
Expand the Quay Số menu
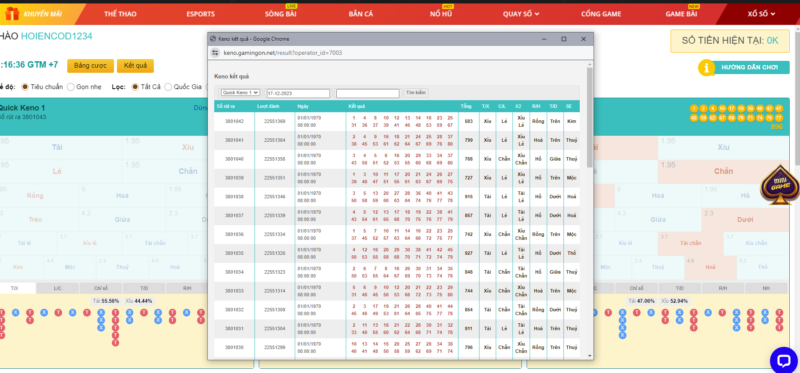(520, 14)
